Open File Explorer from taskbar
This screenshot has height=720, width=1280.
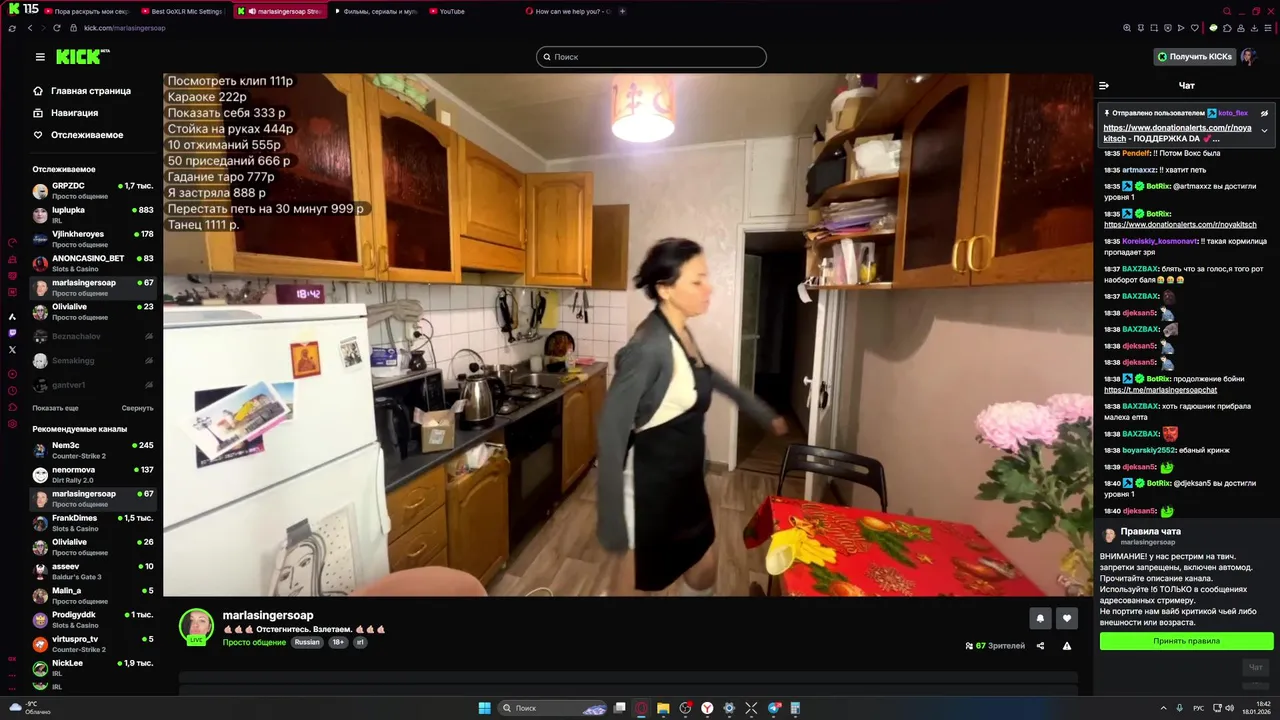point(662,708)
